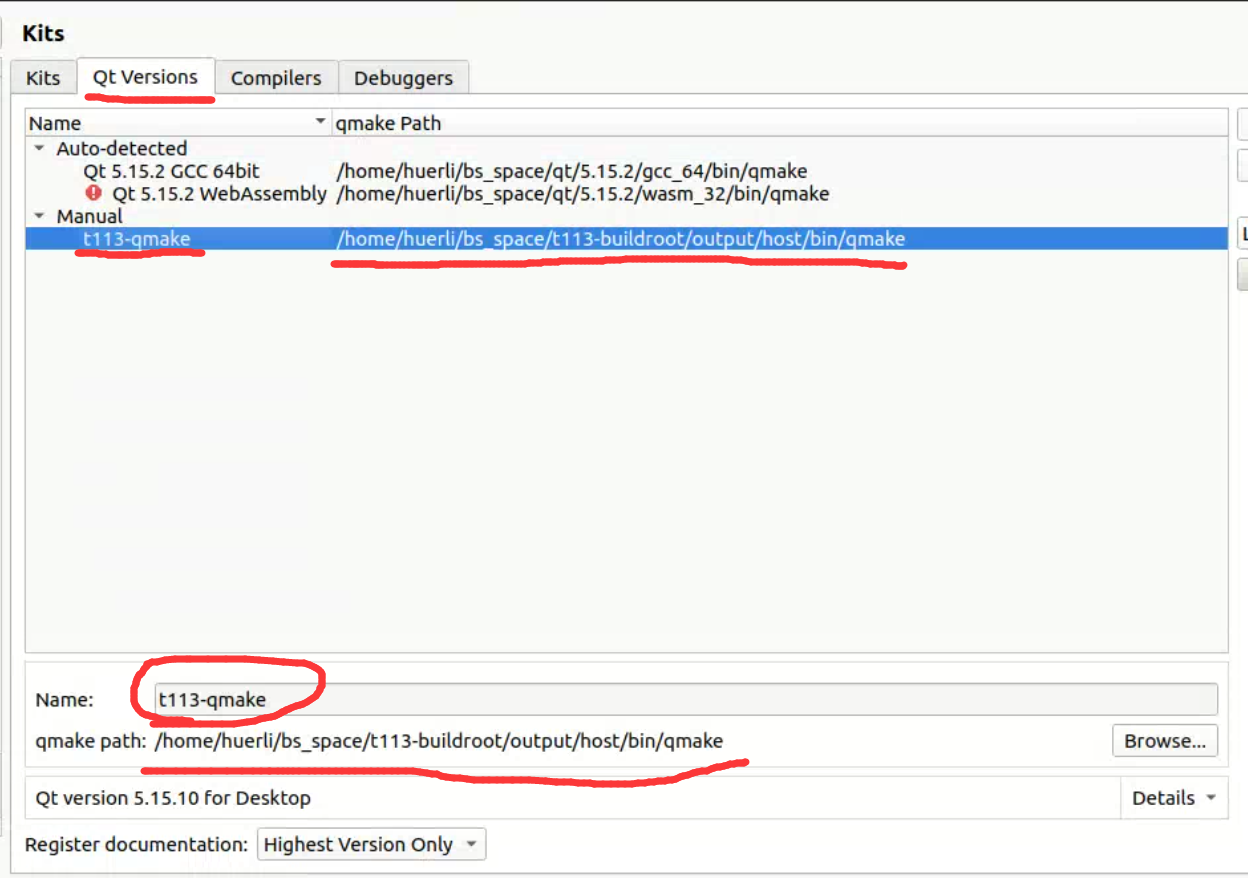Open the Name column sort arrow
This screenshot has width=1248, height=878.
pos(320,122)
